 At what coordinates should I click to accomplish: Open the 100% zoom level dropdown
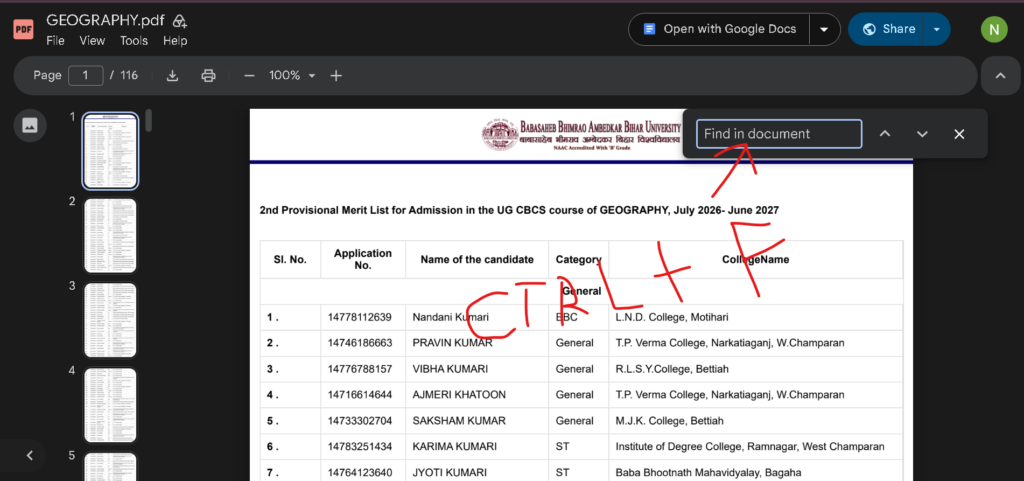point(292,76)
